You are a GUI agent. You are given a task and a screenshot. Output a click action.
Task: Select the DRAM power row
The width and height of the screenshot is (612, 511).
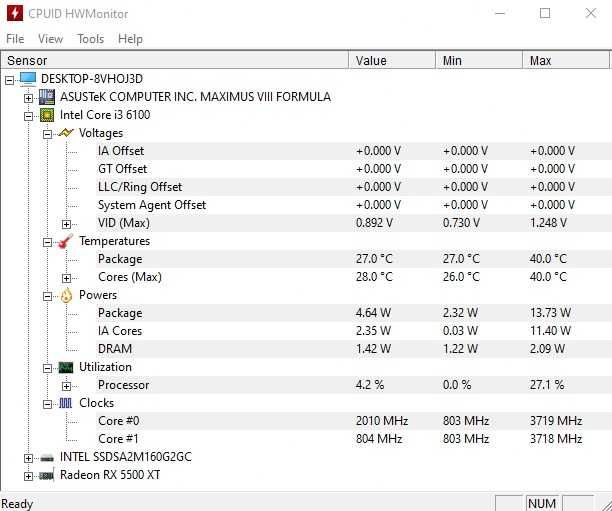(354, 349)
